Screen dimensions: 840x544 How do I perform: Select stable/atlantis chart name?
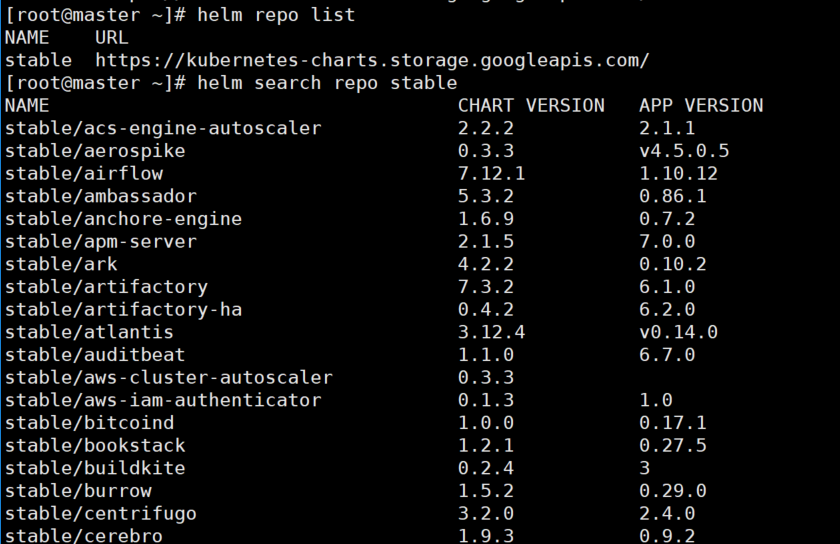click(x=89, y=332)
